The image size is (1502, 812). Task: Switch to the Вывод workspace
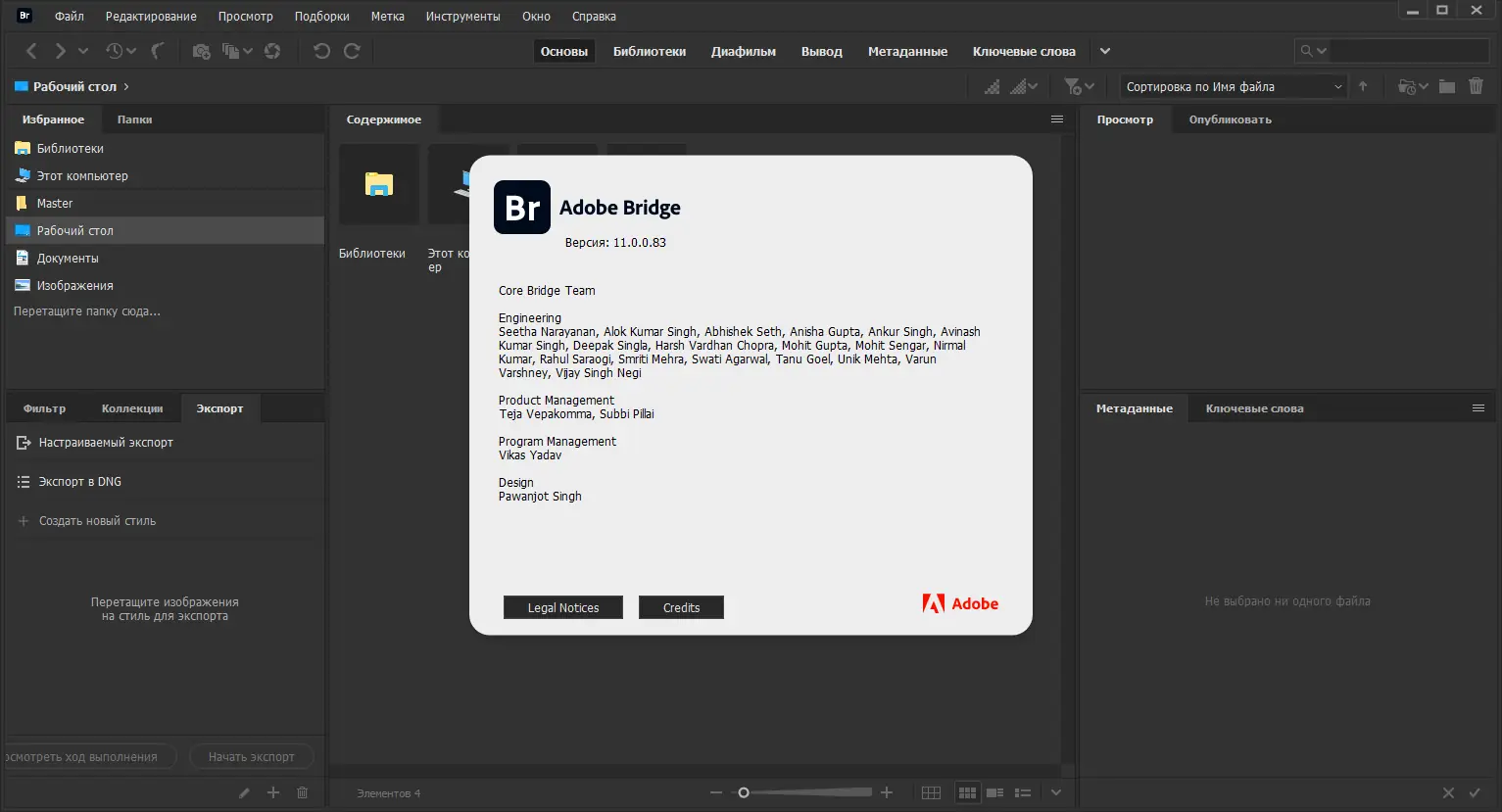click(822, 52)
